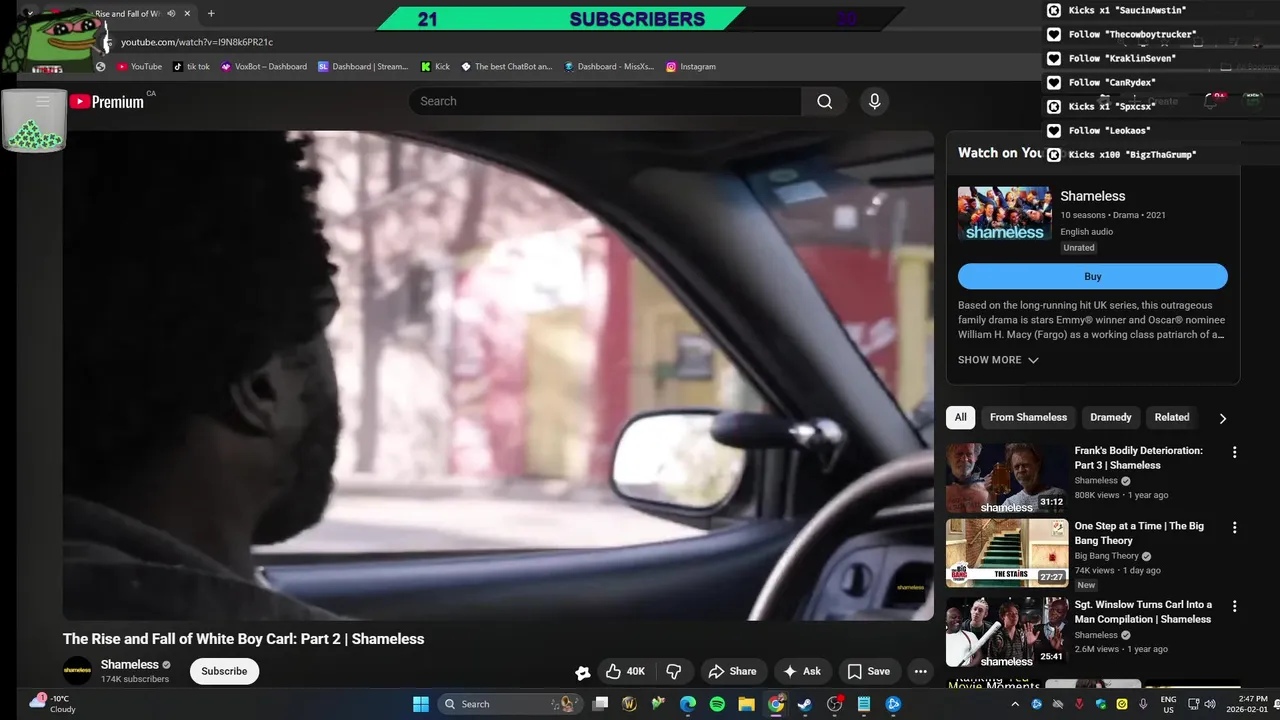
Task: Click in the YouTube search field
Action: click(604, 101)
